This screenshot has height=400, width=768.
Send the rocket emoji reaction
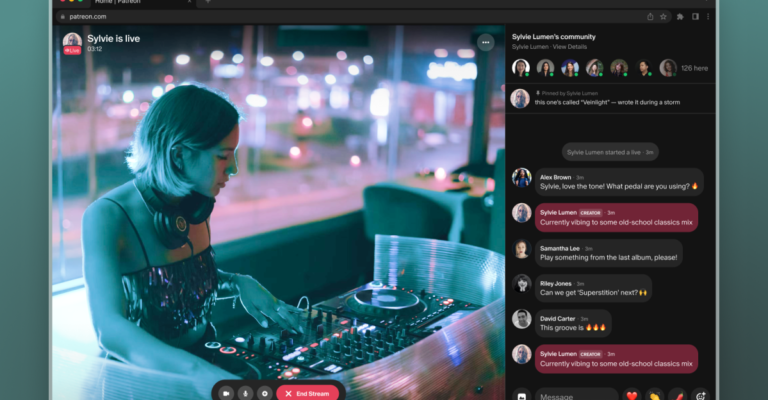[x=677, y=395]
